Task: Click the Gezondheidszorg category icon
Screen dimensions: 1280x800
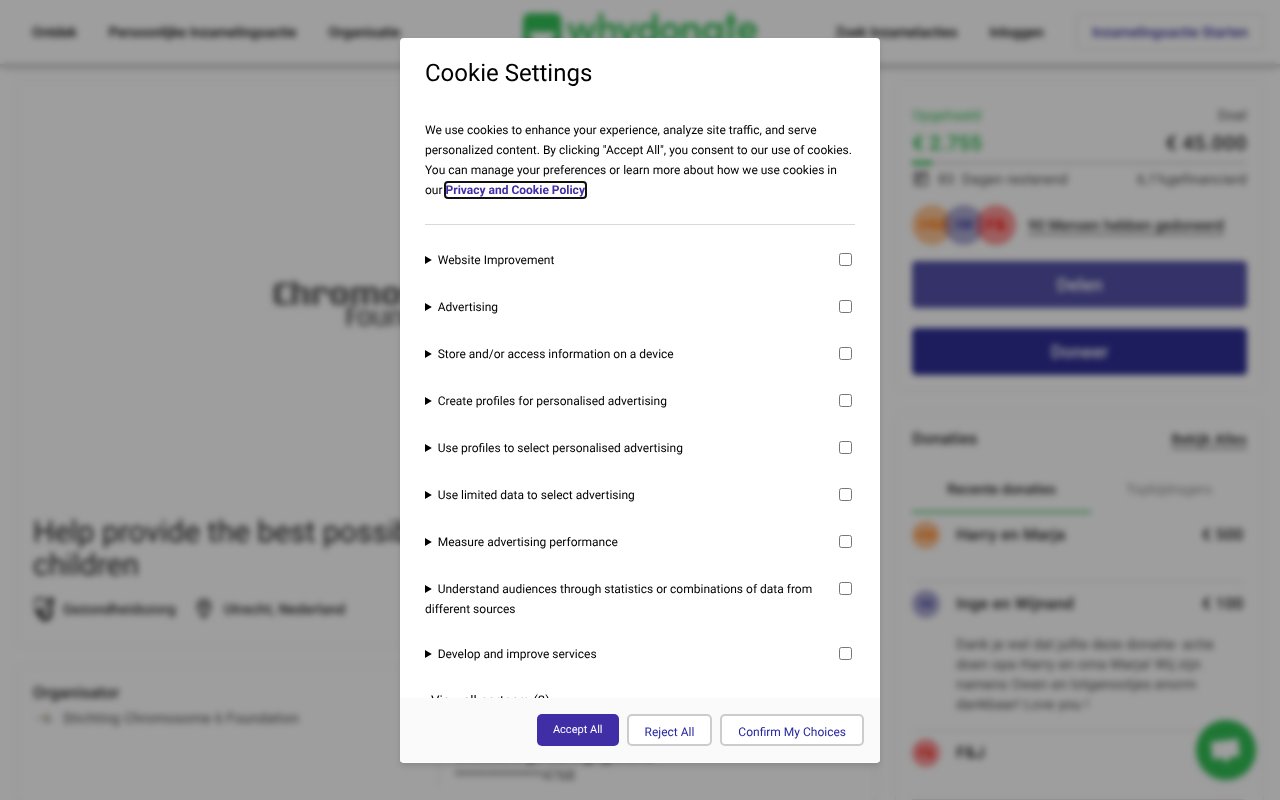Action: pyautogui.click(x=45, y=609)
